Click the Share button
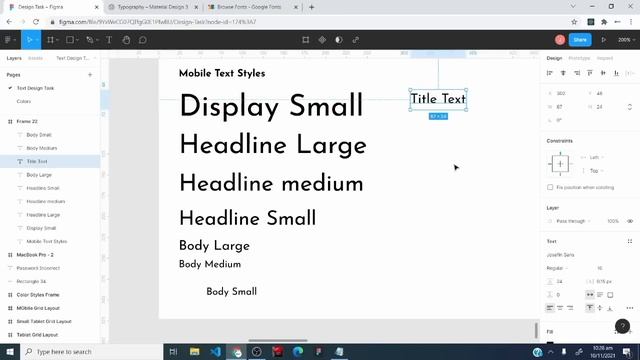Image resolution: width=640 pixels, height=360 pixels. [x=580, y=40]
